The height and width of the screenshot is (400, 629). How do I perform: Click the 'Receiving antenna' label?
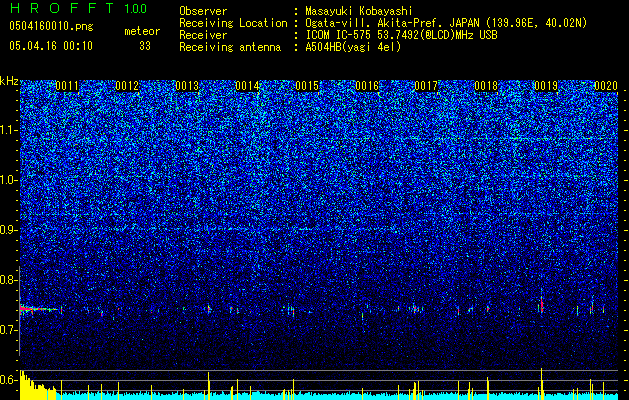pos(230,47)
